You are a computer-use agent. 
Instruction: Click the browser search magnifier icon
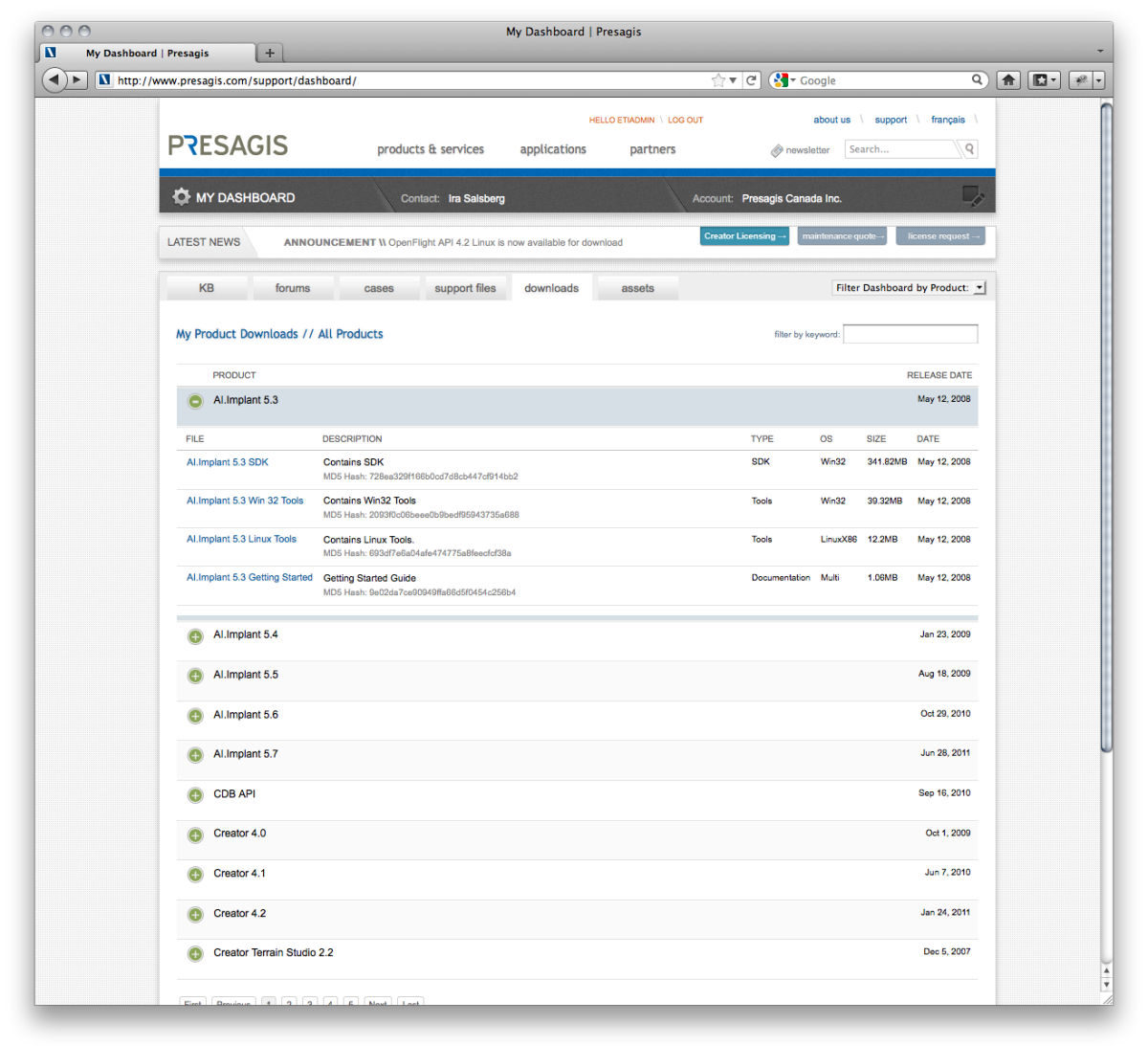977,80
